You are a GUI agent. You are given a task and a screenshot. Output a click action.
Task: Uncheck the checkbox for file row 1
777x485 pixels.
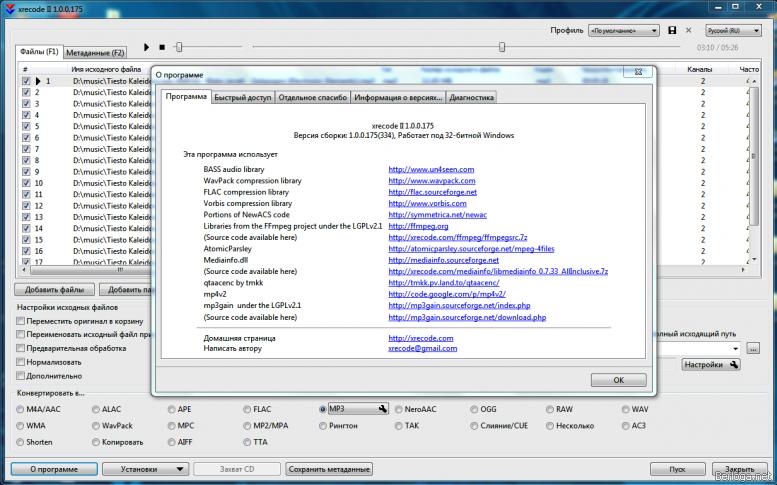26,81
